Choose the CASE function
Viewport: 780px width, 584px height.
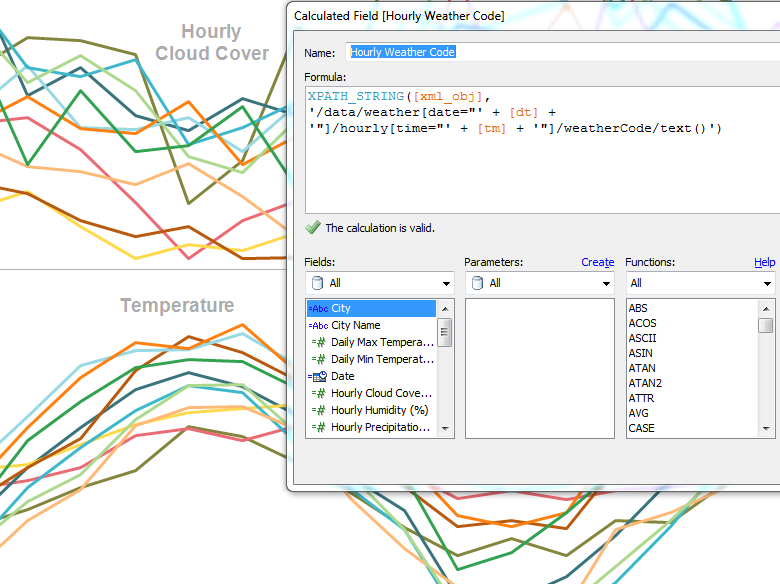tap(641, 428)
